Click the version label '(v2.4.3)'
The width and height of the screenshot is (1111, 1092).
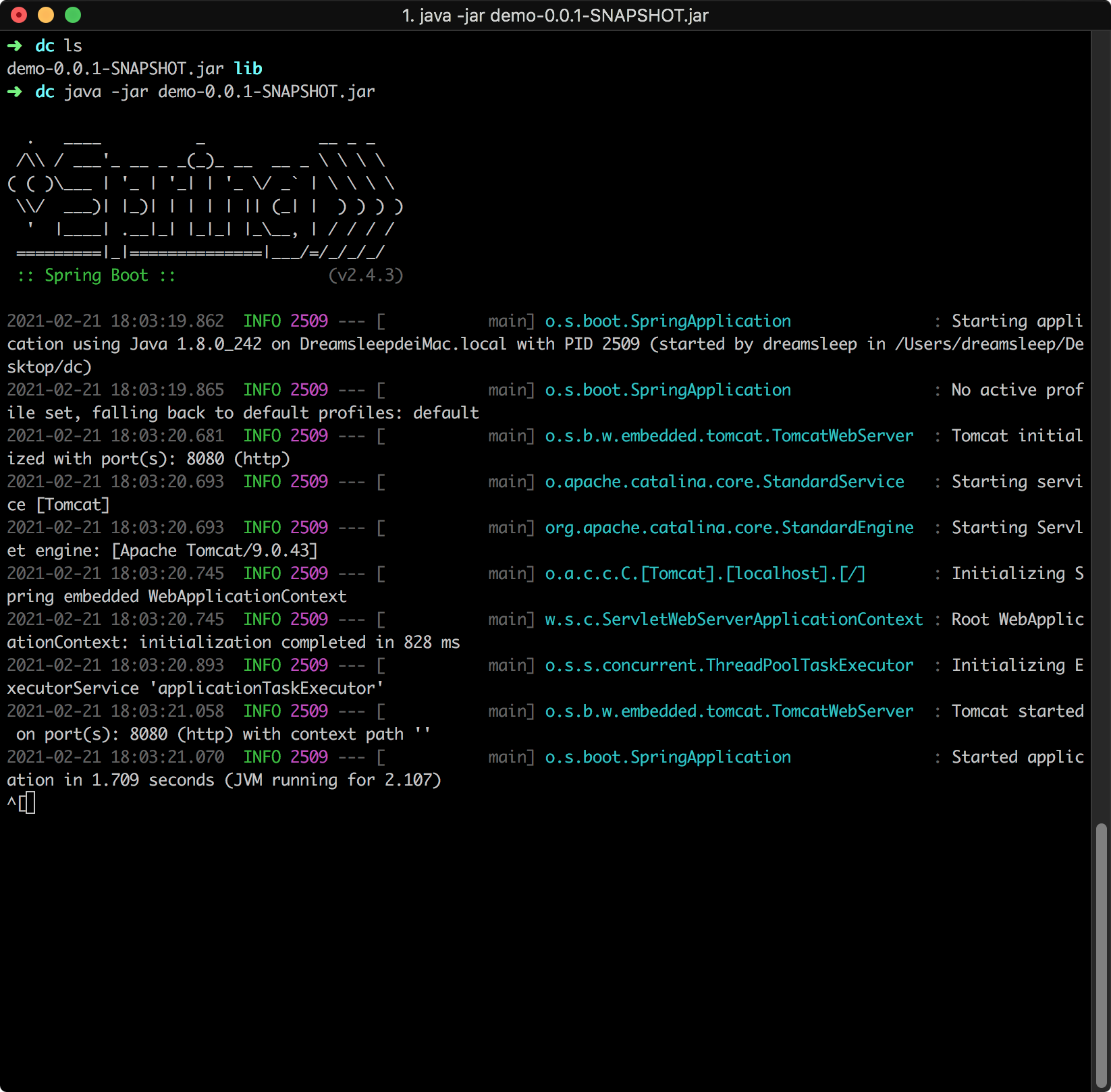(x=366, y=275)
